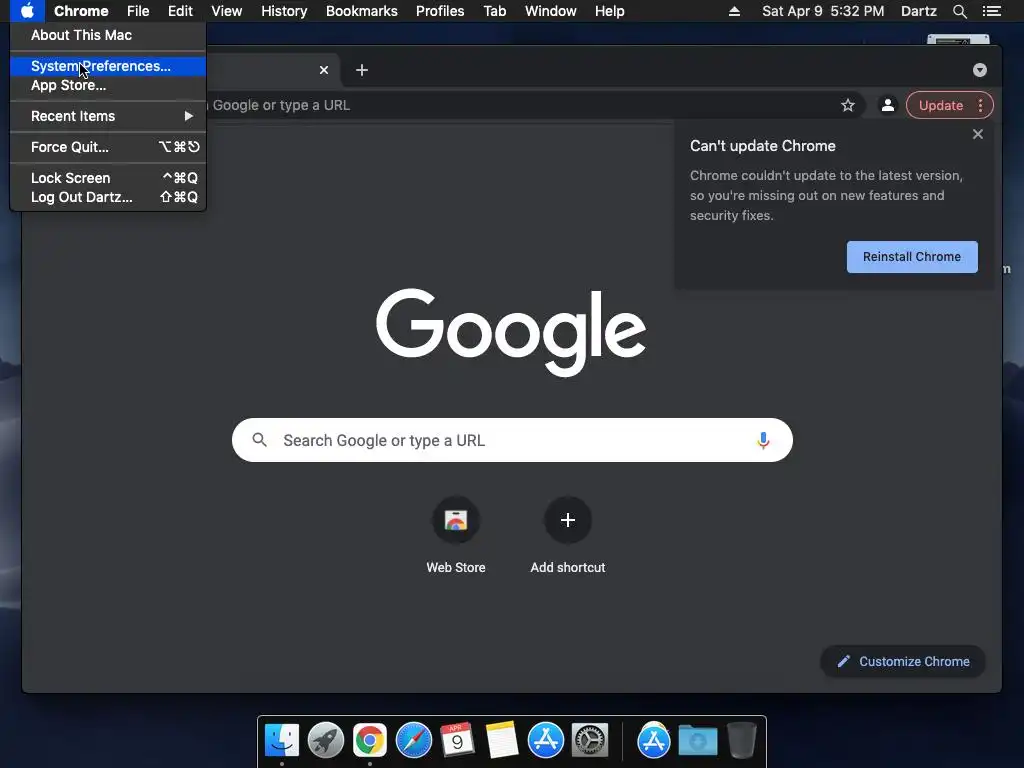
Task: Open the Downloads folder in Dock
Action: [697, 741]
